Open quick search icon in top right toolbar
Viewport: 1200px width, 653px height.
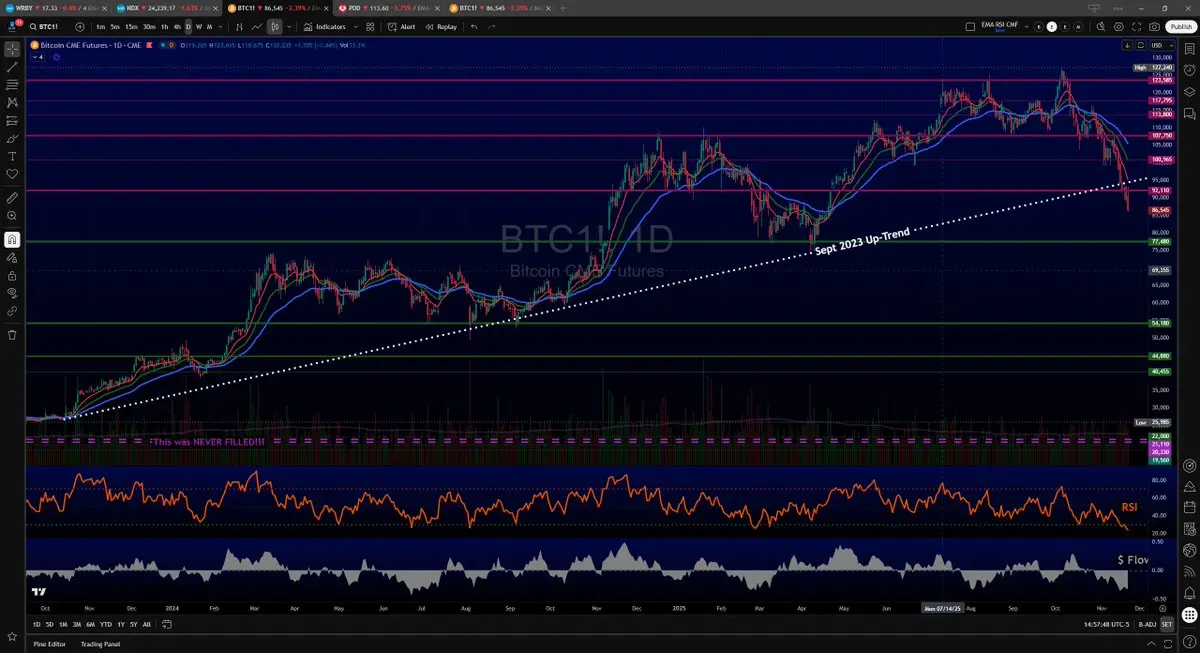(1100, 27)
